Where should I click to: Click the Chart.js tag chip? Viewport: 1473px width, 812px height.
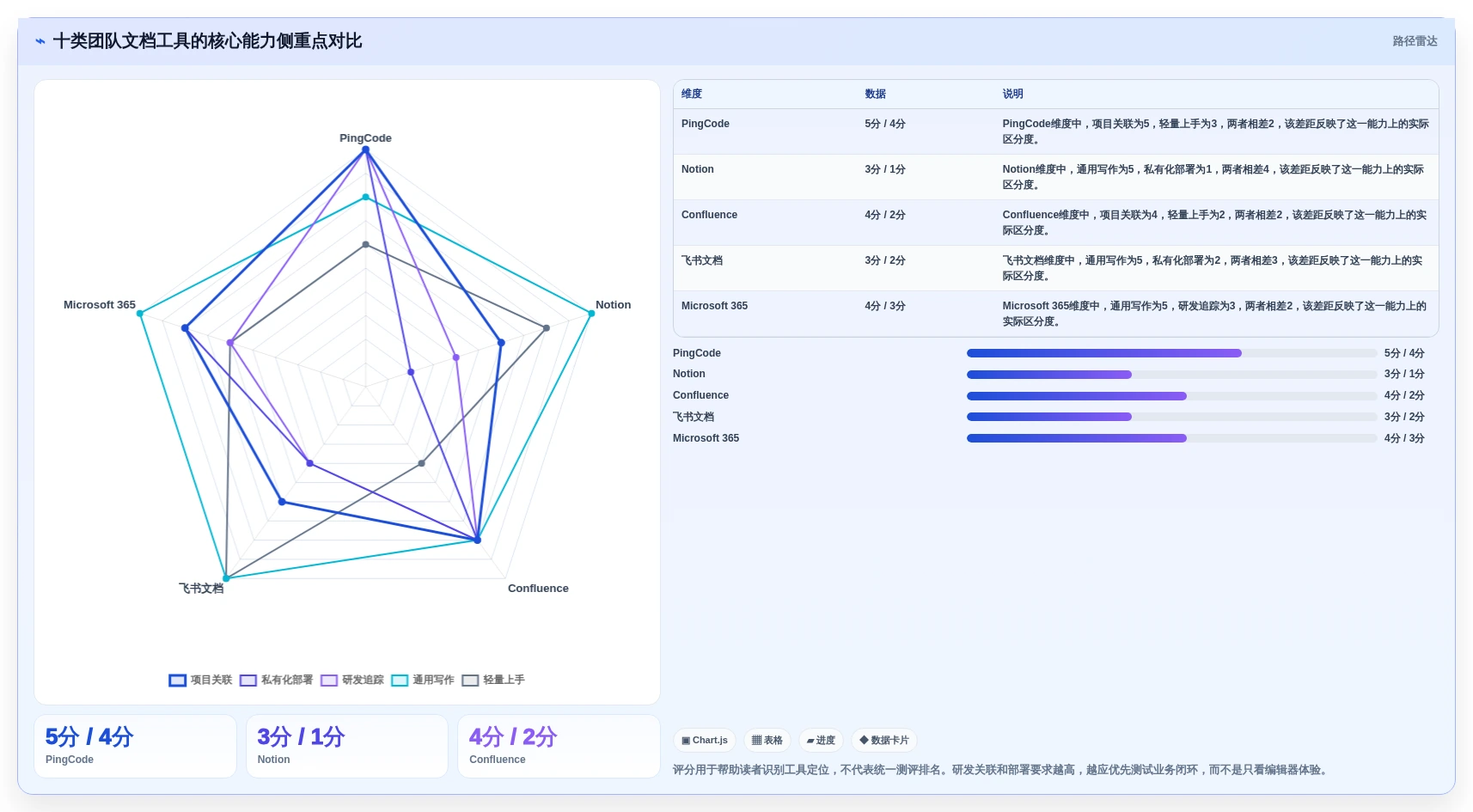click(705, 741)
